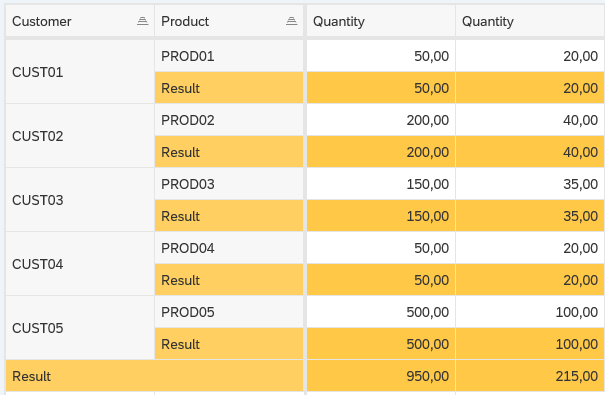Click the PROD03 product cell

(x=229, y=184)
